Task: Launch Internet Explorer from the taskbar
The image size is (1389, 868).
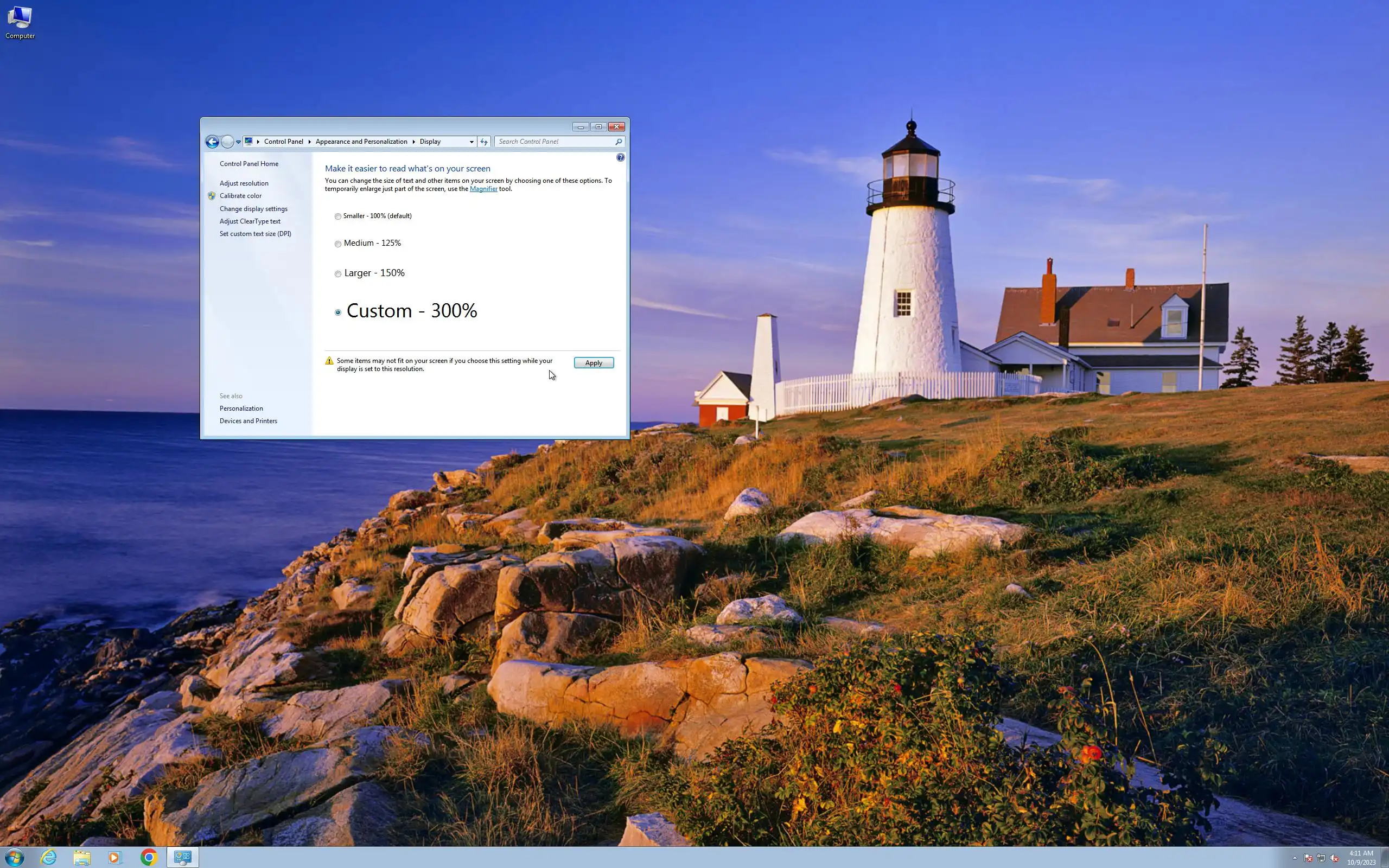Action: tap(49, 857)
